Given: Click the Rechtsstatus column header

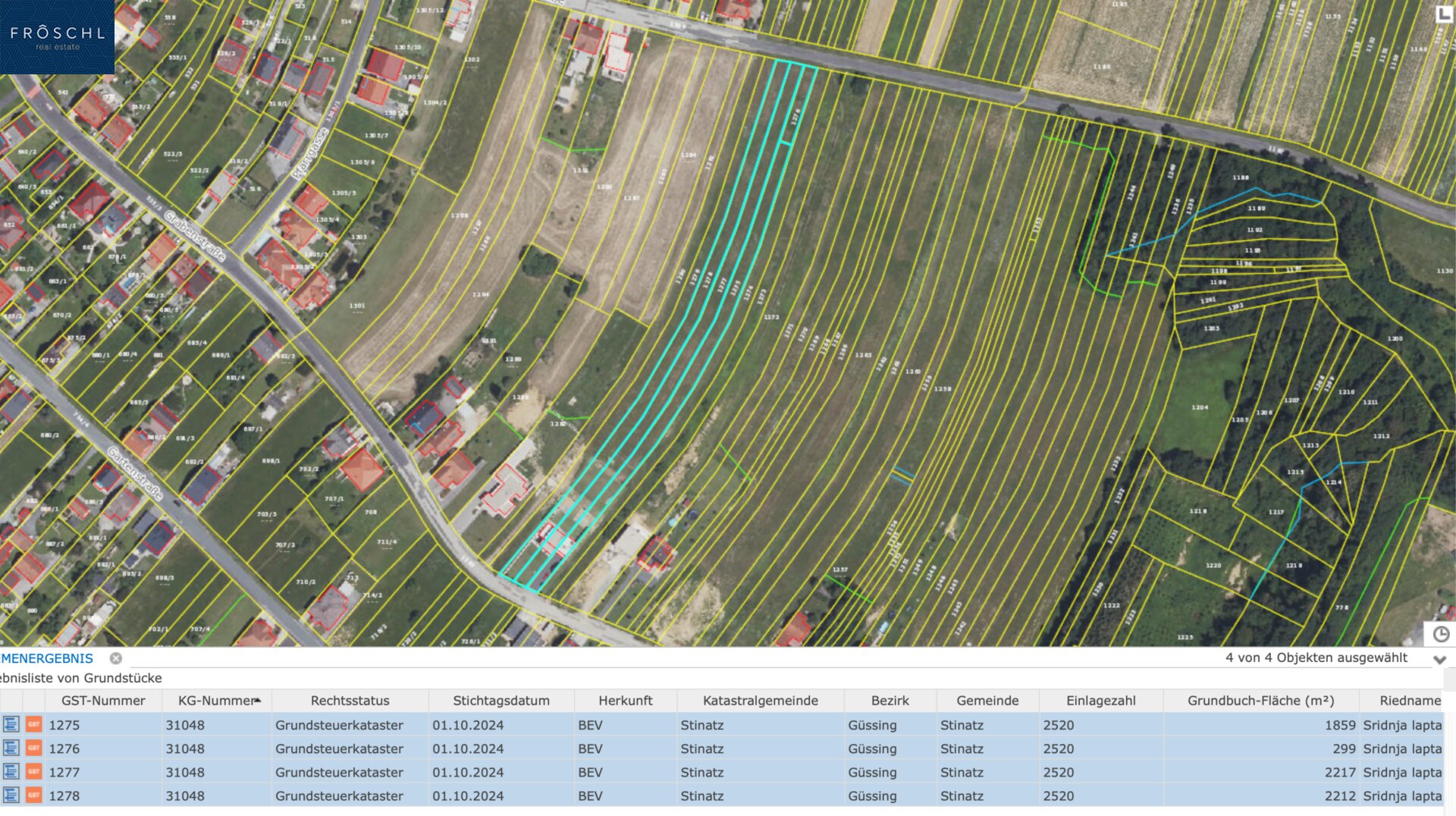Looking at the screenshot, I should click(350, 701).
